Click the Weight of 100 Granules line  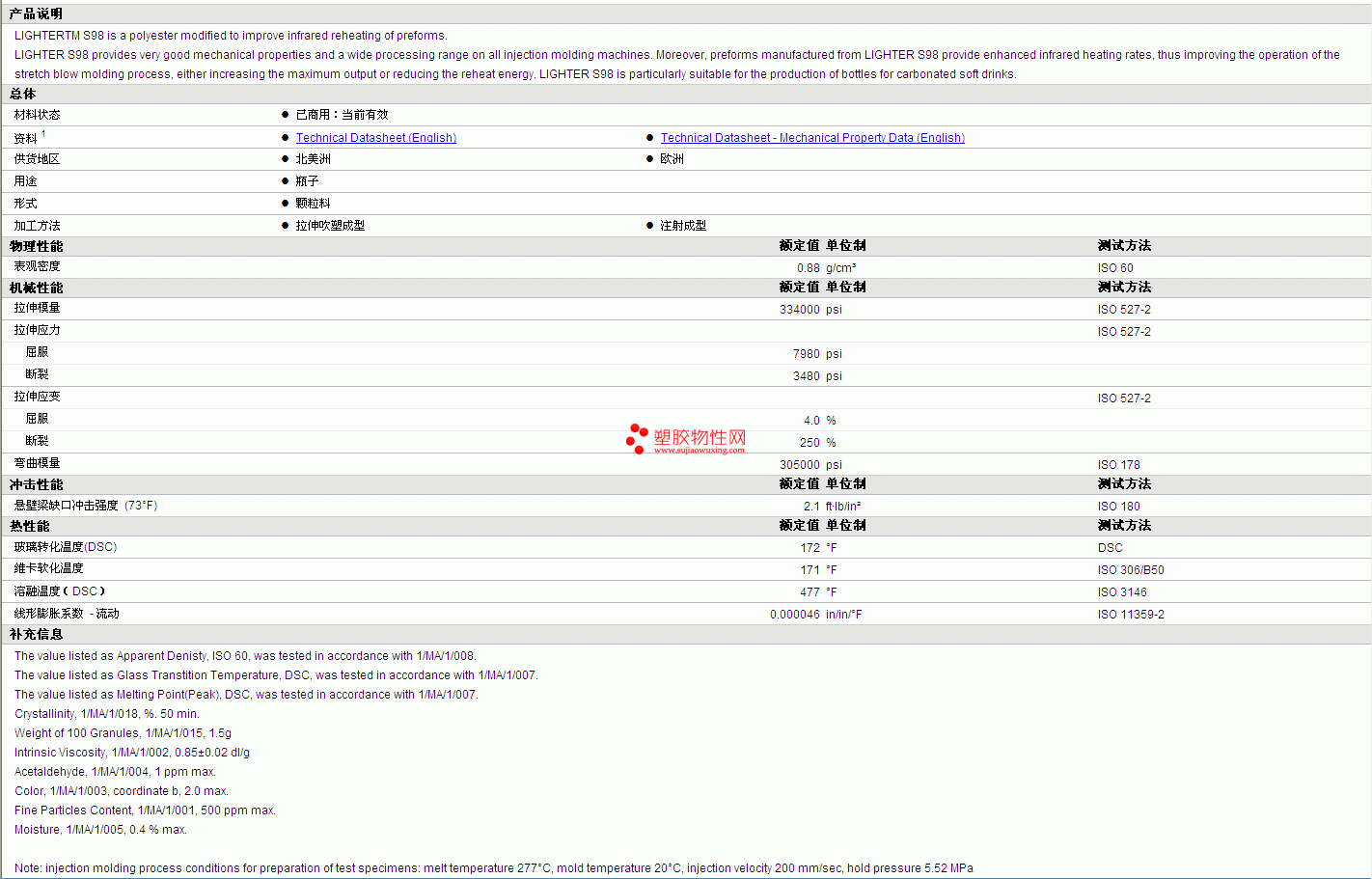coord(123,733)
